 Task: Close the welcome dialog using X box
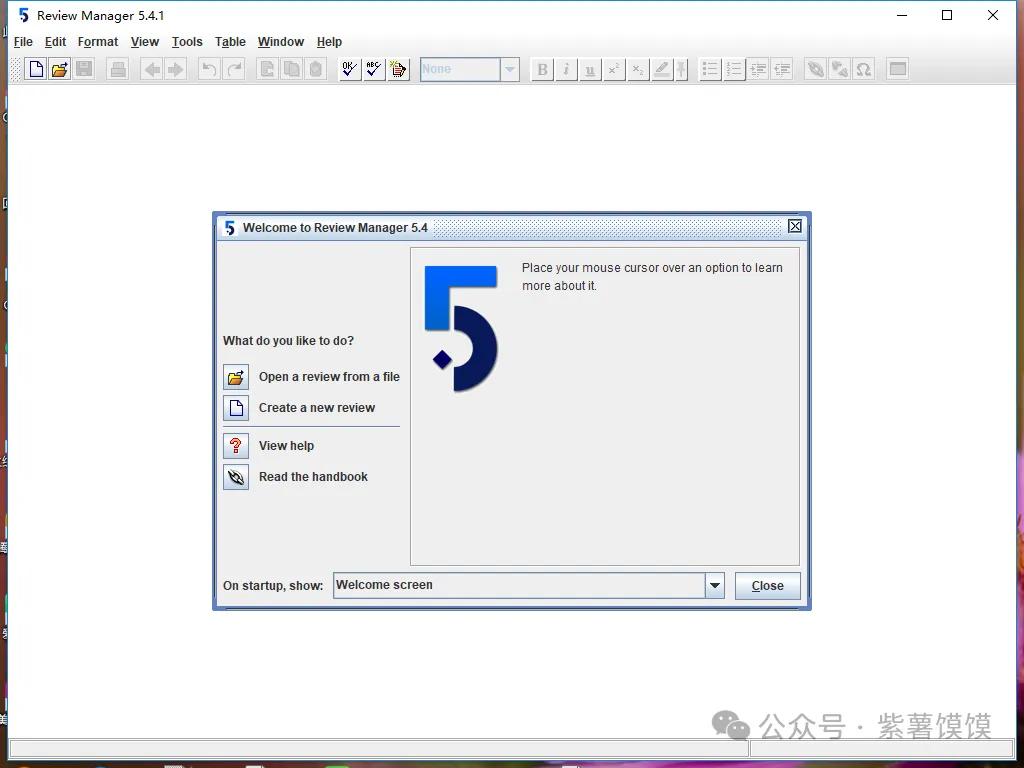click(x=795, y=227)
